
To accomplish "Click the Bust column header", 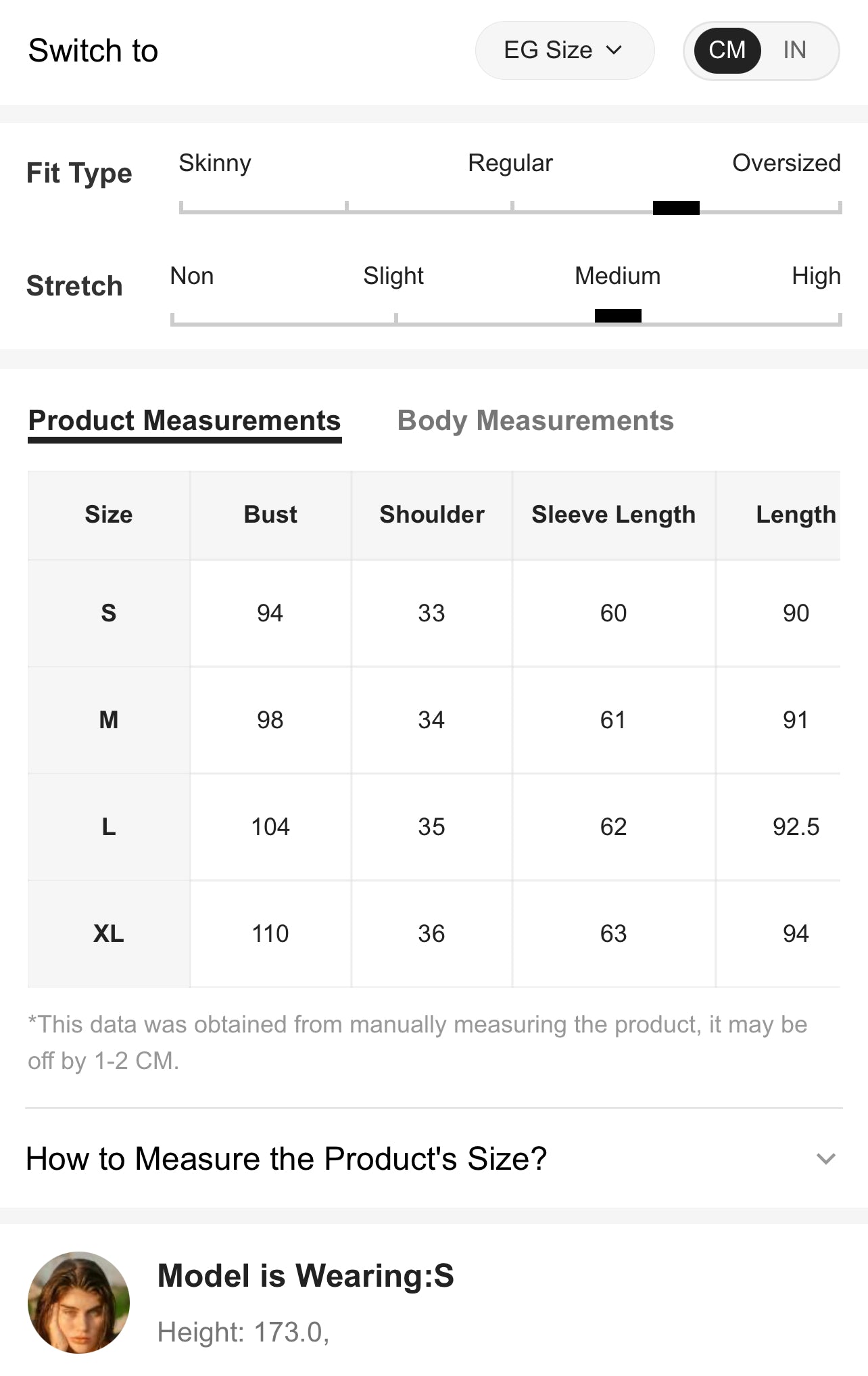I will [270, 515].
